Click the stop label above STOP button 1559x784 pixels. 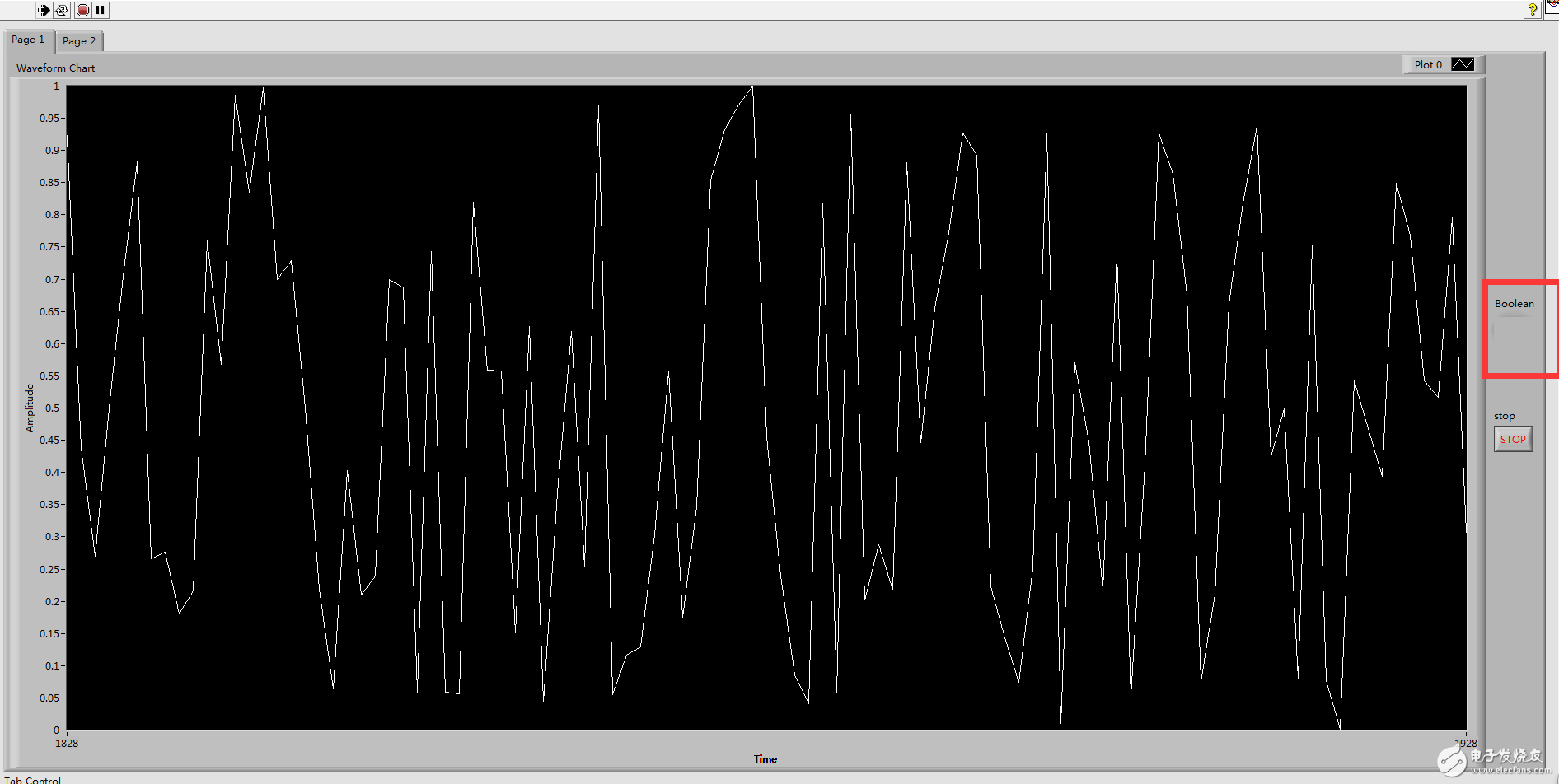click(1504, 416)
